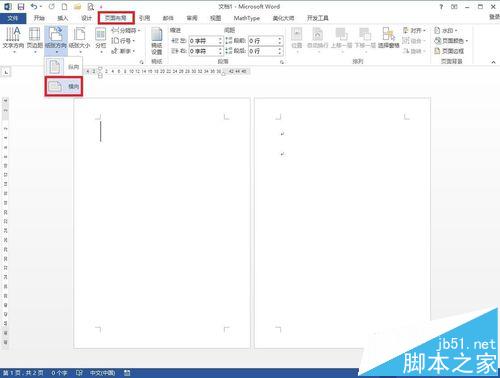Expand the 对齐 align dropdown
Image resolution: width=500 pixels, height=378 pixels.
pyautogui.click(x=414, y=31)
